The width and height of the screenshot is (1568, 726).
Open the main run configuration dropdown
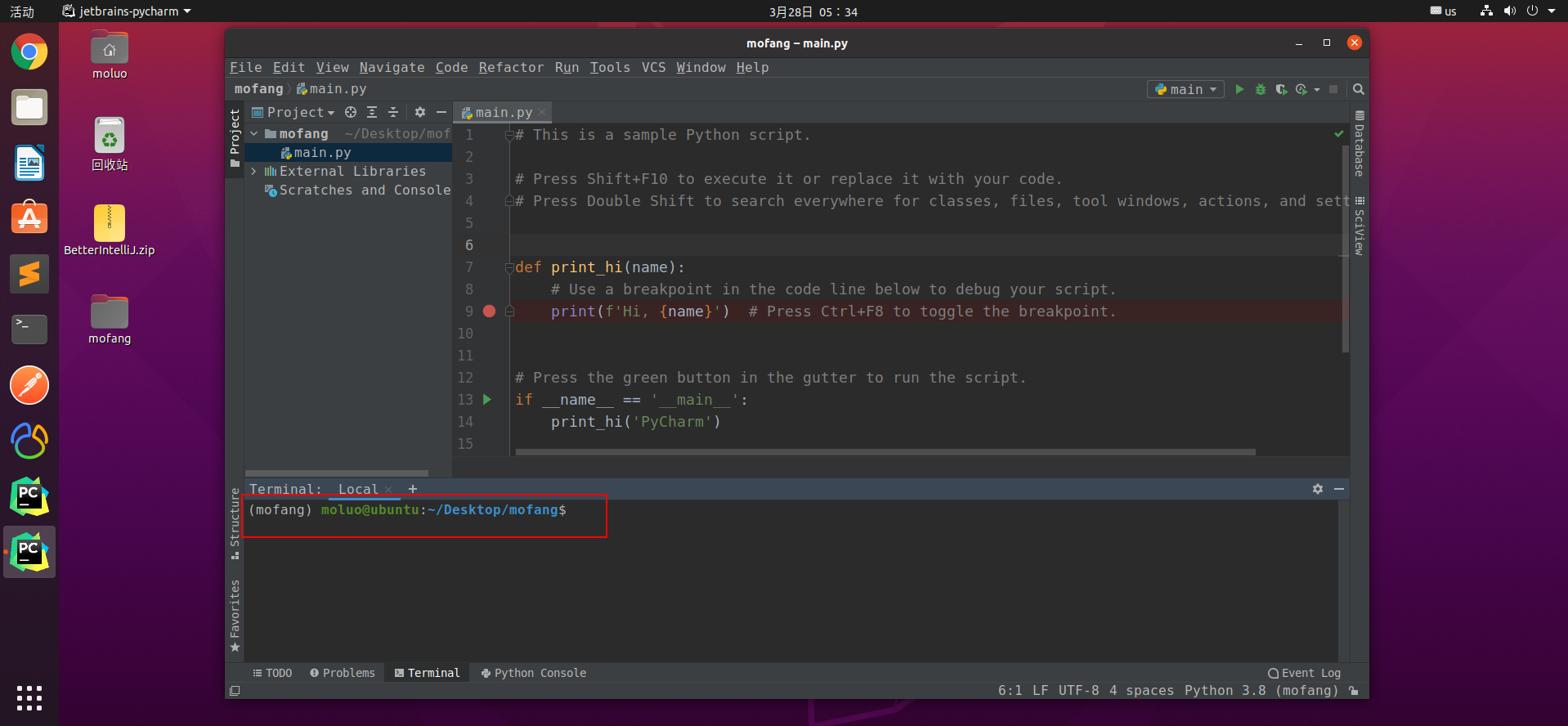(1185, 89)
